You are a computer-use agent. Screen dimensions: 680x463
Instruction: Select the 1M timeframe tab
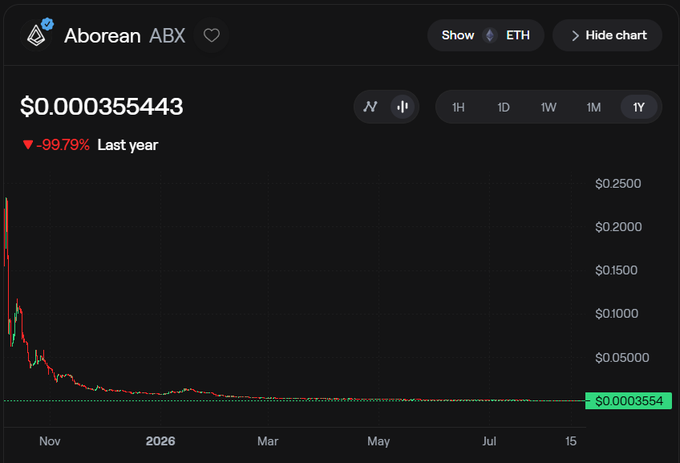tap(594, 107)
